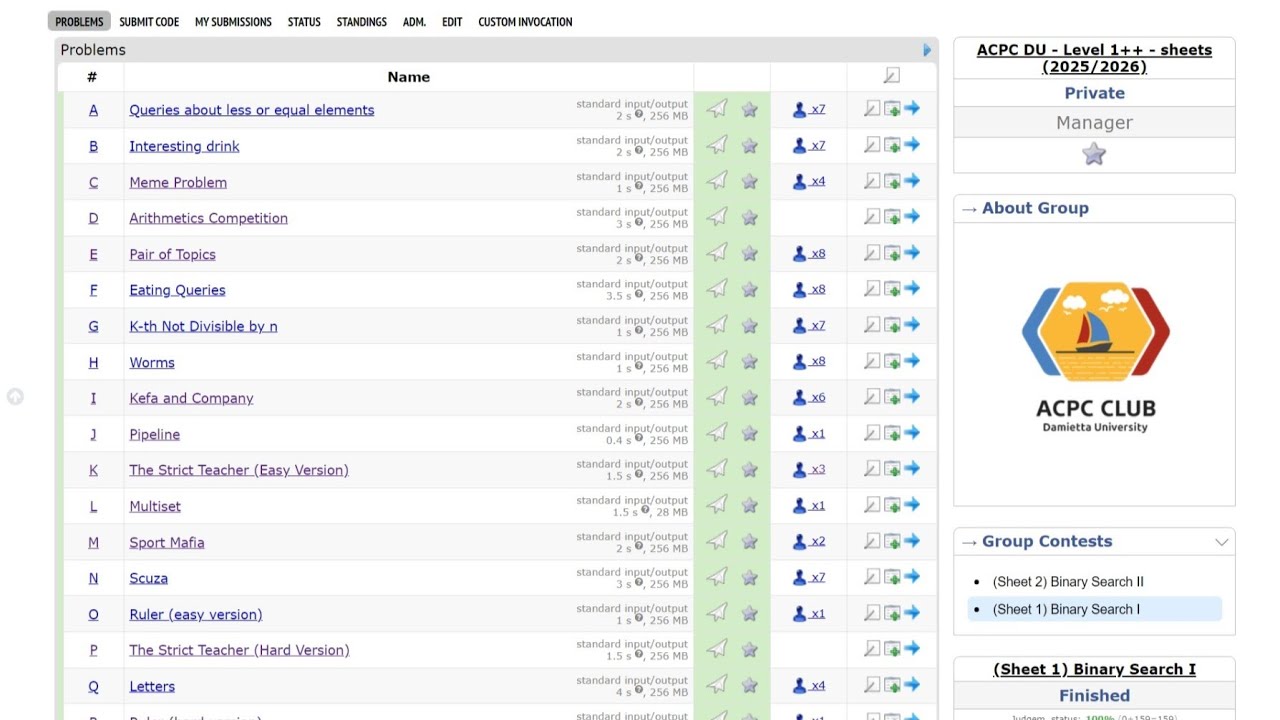The image size is (1280, 720).
Task: Click submit icon for The Strict Teacher (Hard Version)
Action: tap(717, 649)
